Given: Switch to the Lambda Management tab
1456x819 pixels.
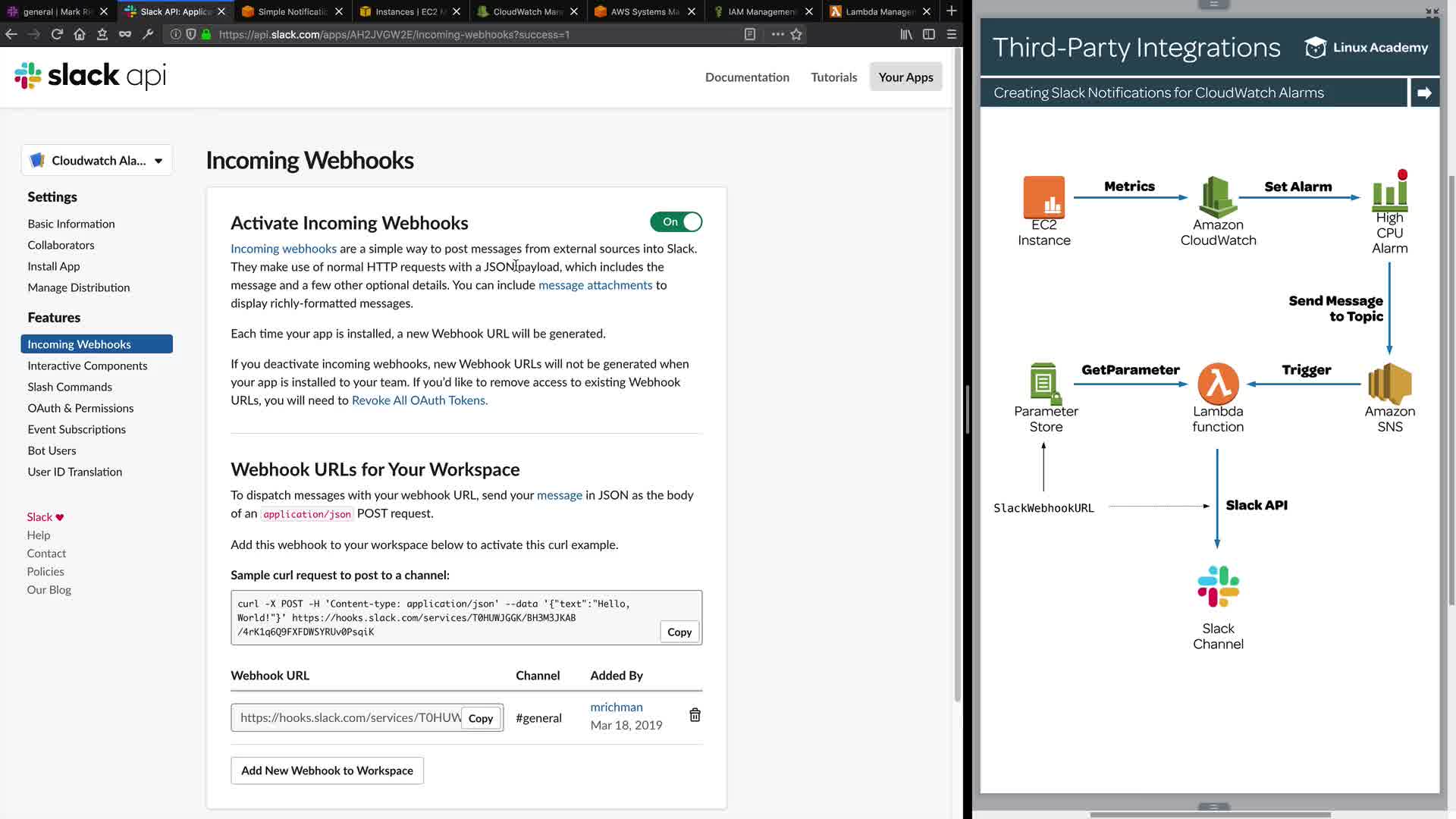Looking at the screenshot, I should [878, 11].
